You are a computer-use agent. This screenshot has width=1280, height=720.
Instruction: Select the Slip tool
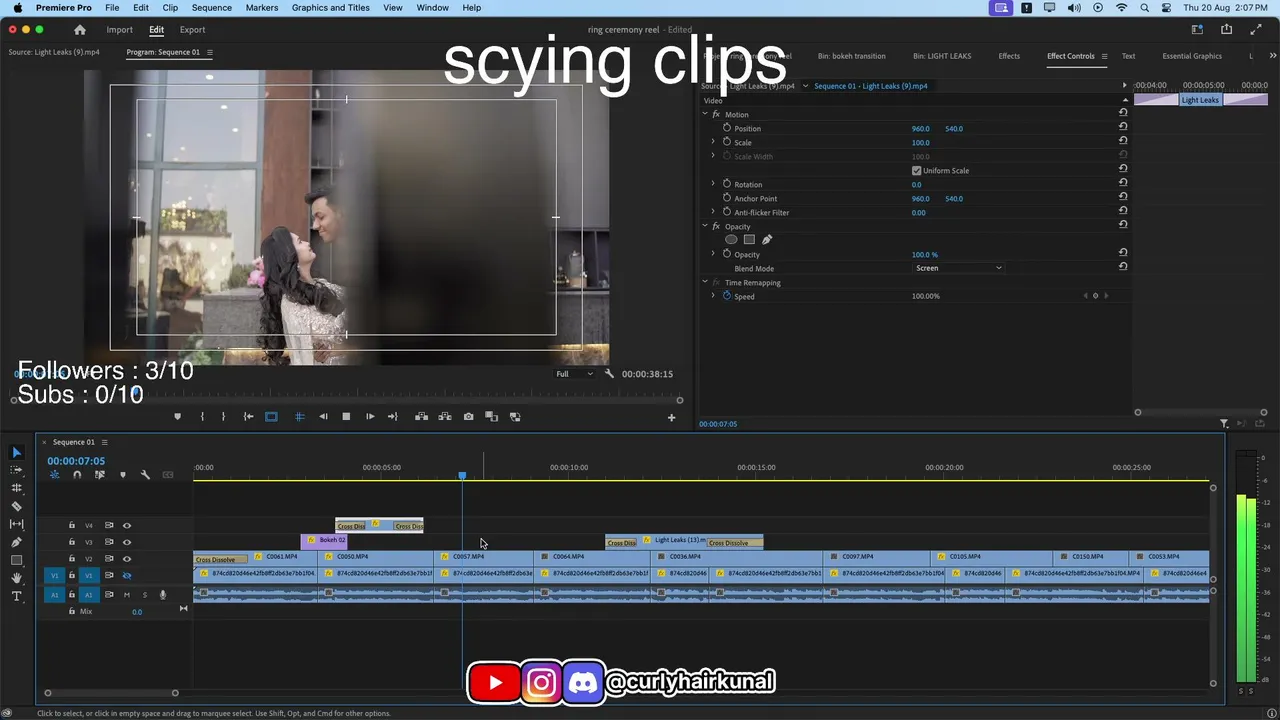tap(16, 524)
